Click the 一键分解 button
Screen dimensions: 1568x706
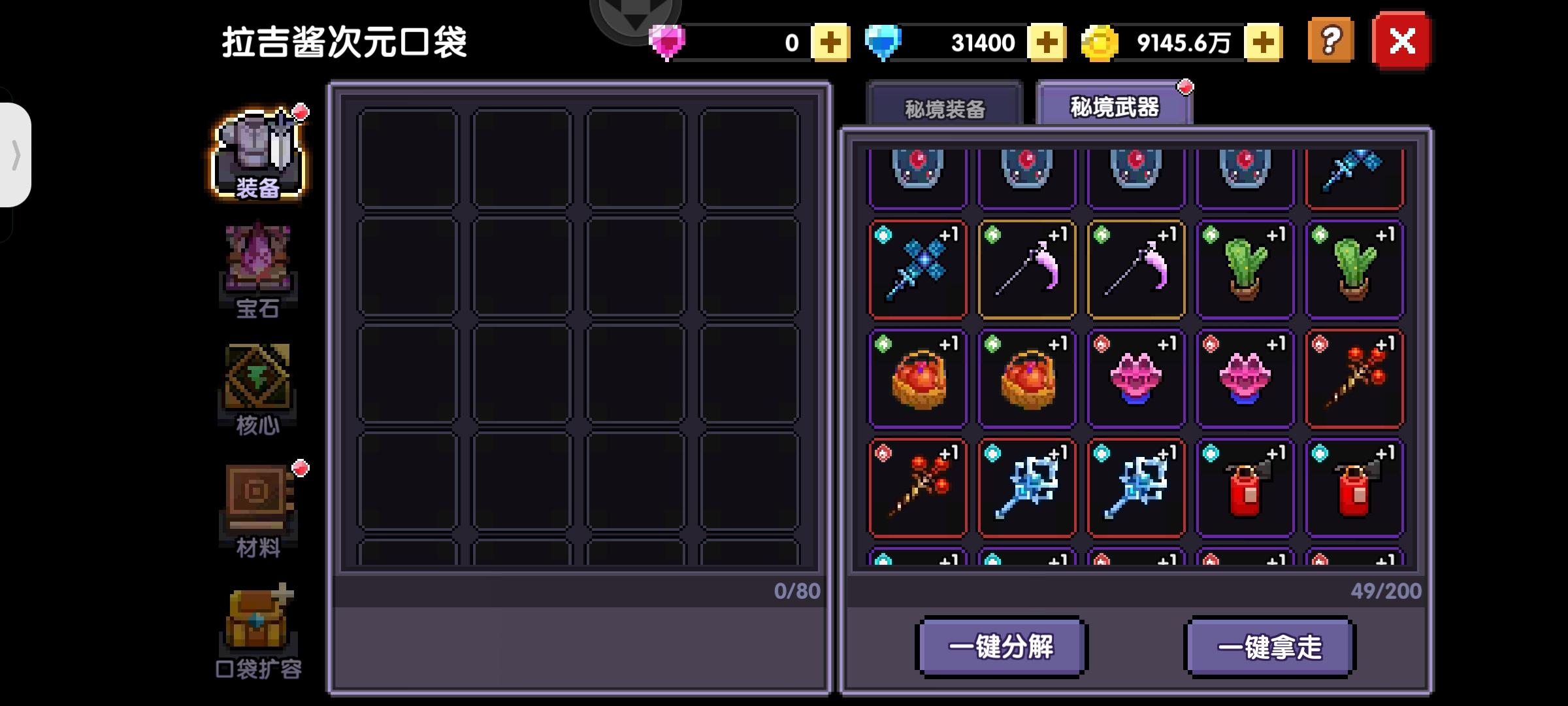(x=1002, y=647)
